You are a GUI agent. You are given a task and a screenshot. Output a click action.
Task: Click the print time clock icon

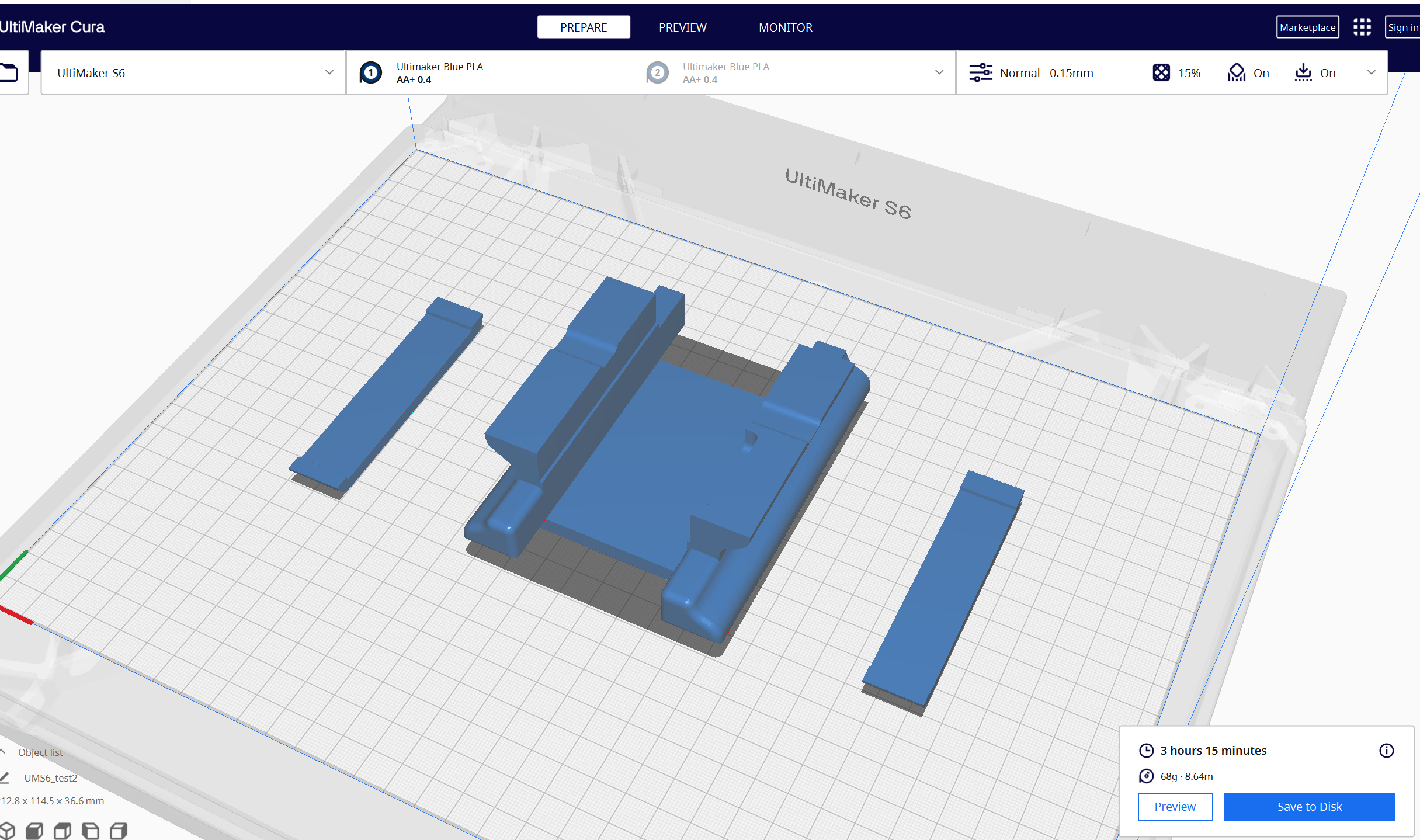point(1146,751)
